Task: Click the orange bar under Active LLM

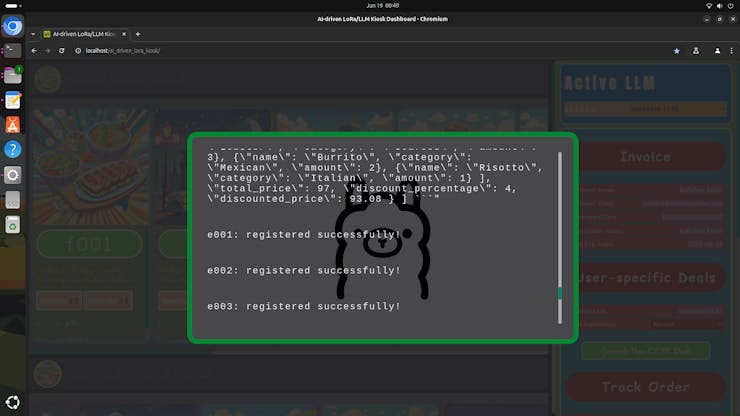Action: 646,109
